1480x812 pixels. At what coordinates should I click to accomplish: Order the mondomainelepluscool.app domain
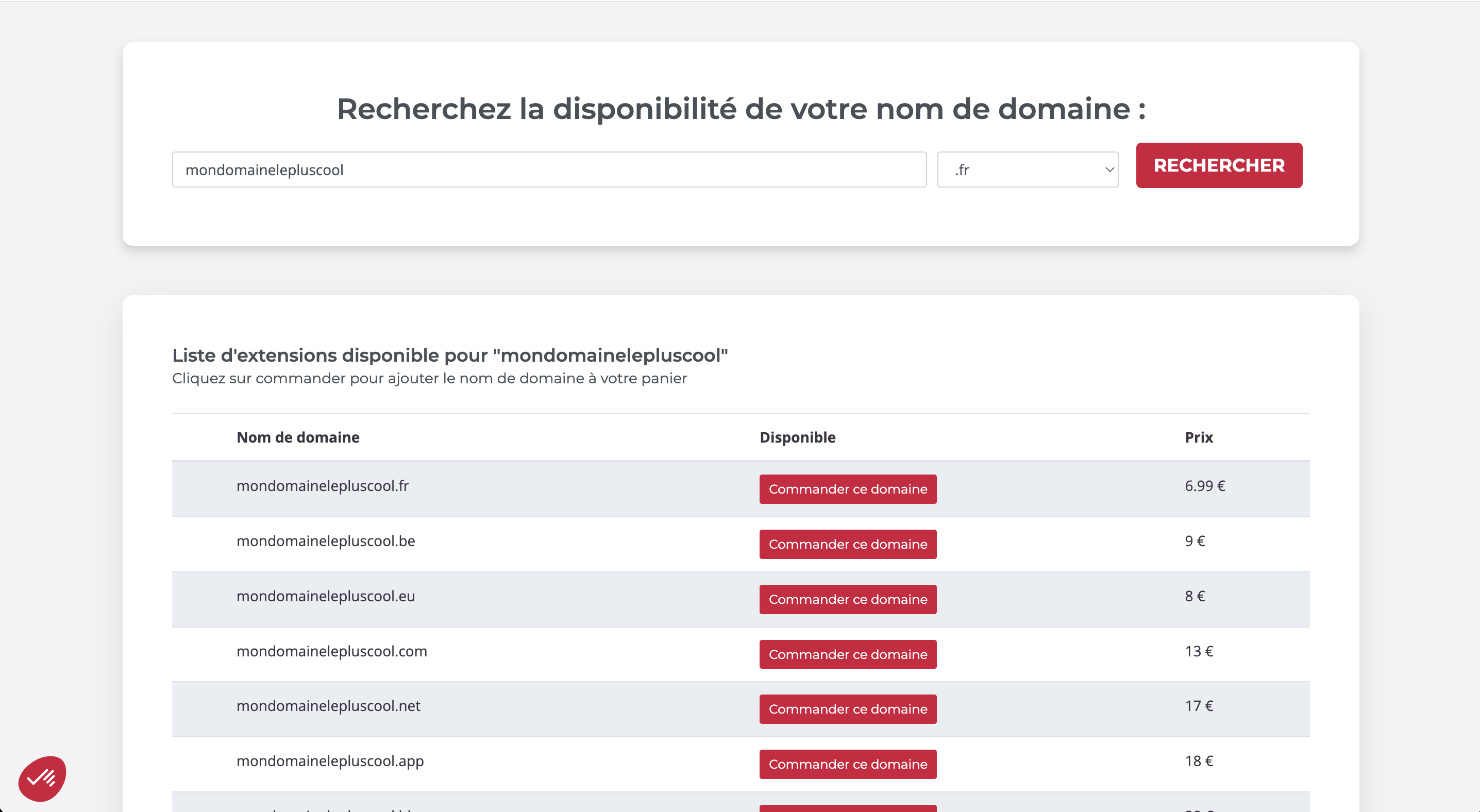847,764
